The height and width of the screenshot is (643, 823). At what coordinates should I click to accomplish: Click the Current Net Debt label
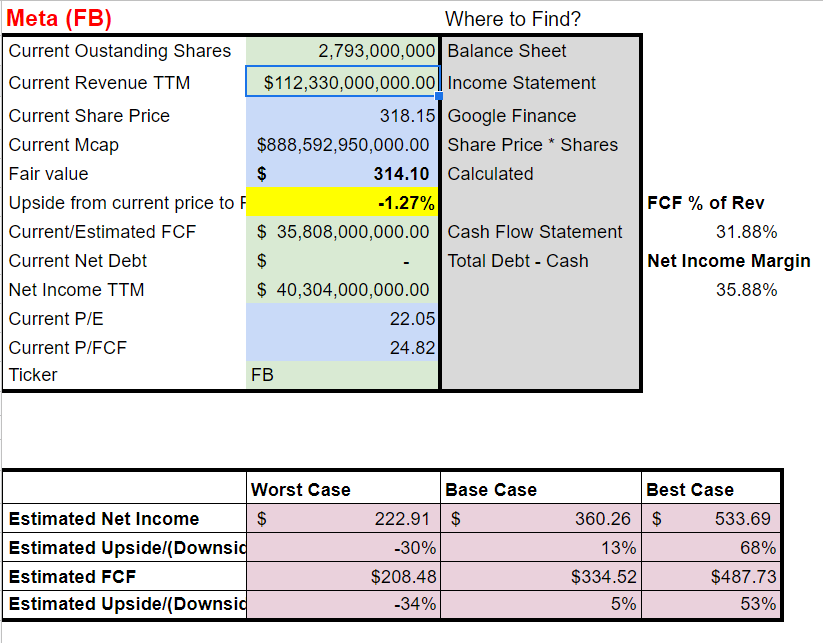[78, 261]
